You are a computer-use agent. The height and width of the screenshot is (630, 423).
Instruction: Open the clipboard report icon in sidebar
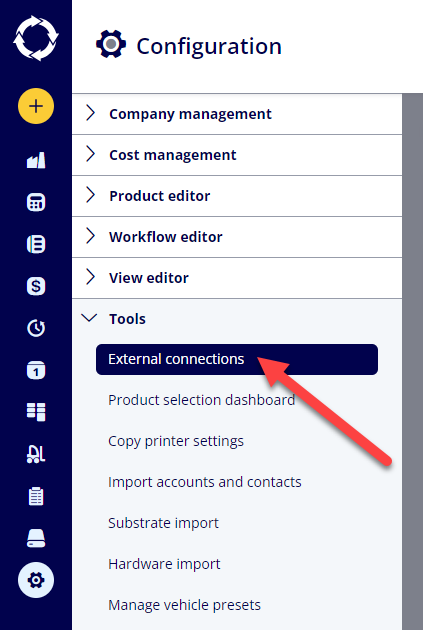point(36,496)
